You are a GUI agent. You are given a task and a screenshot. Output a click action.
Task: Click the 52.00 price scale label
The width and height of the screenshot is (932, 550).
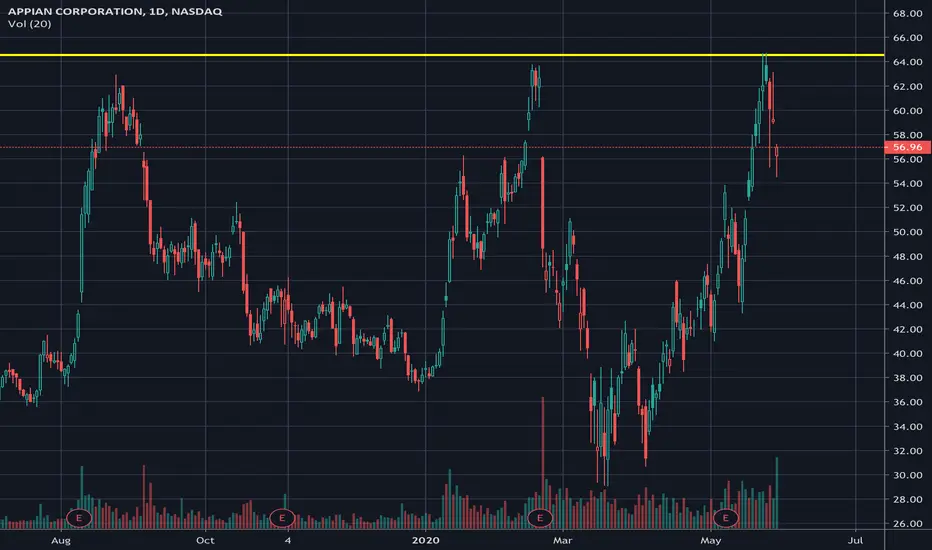908,208
